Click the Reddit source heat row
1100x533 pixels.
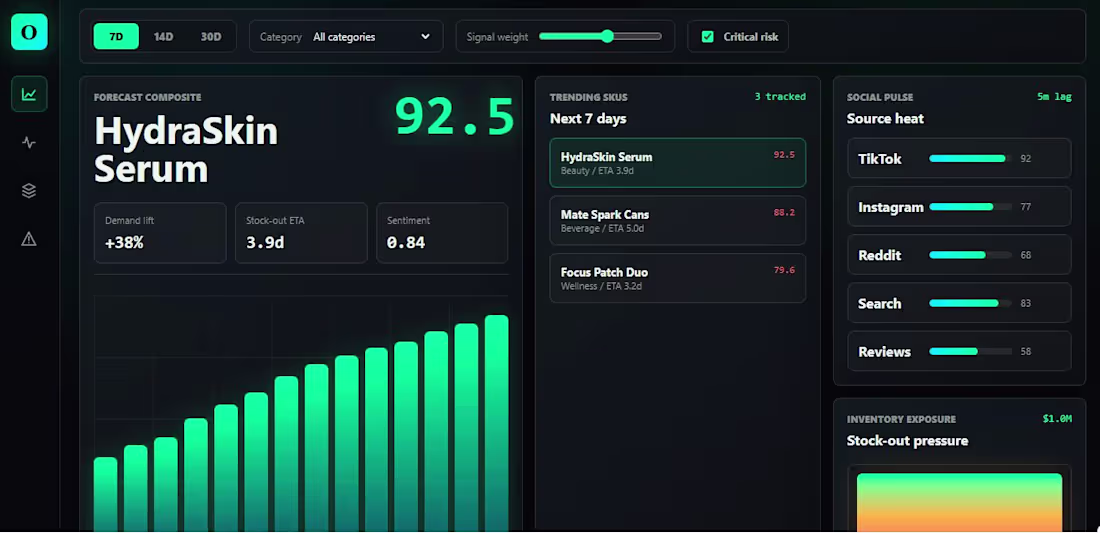(959, 255)
